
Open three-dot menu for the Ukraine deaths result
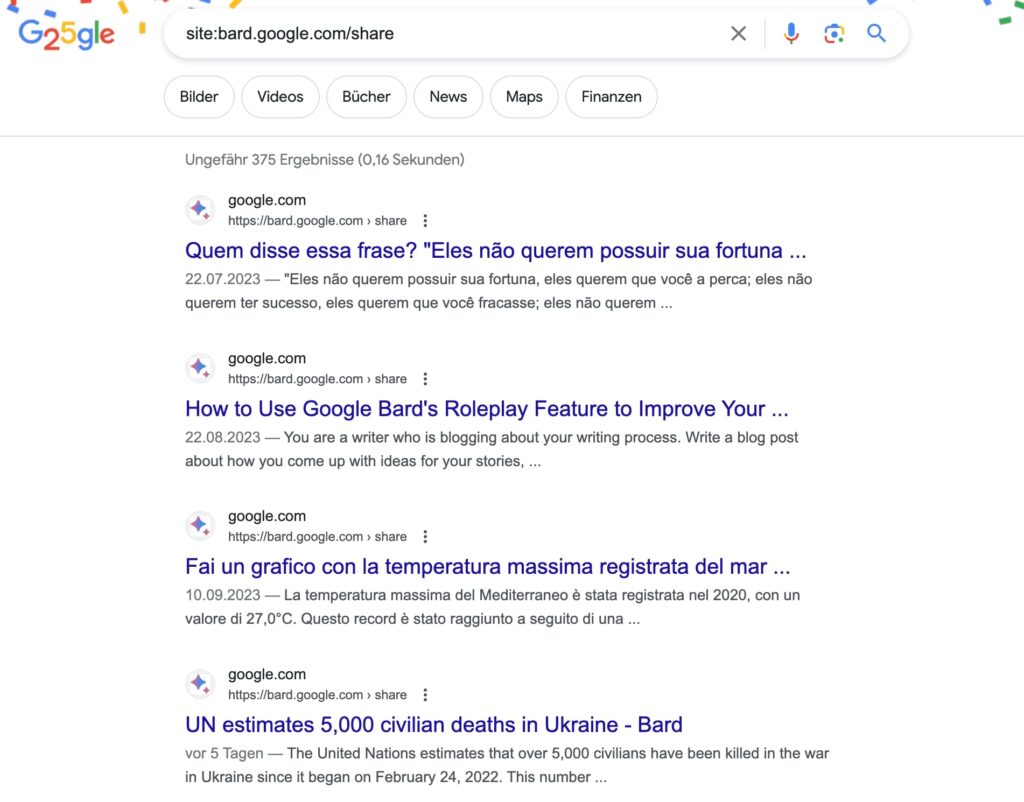click(425, 695)
